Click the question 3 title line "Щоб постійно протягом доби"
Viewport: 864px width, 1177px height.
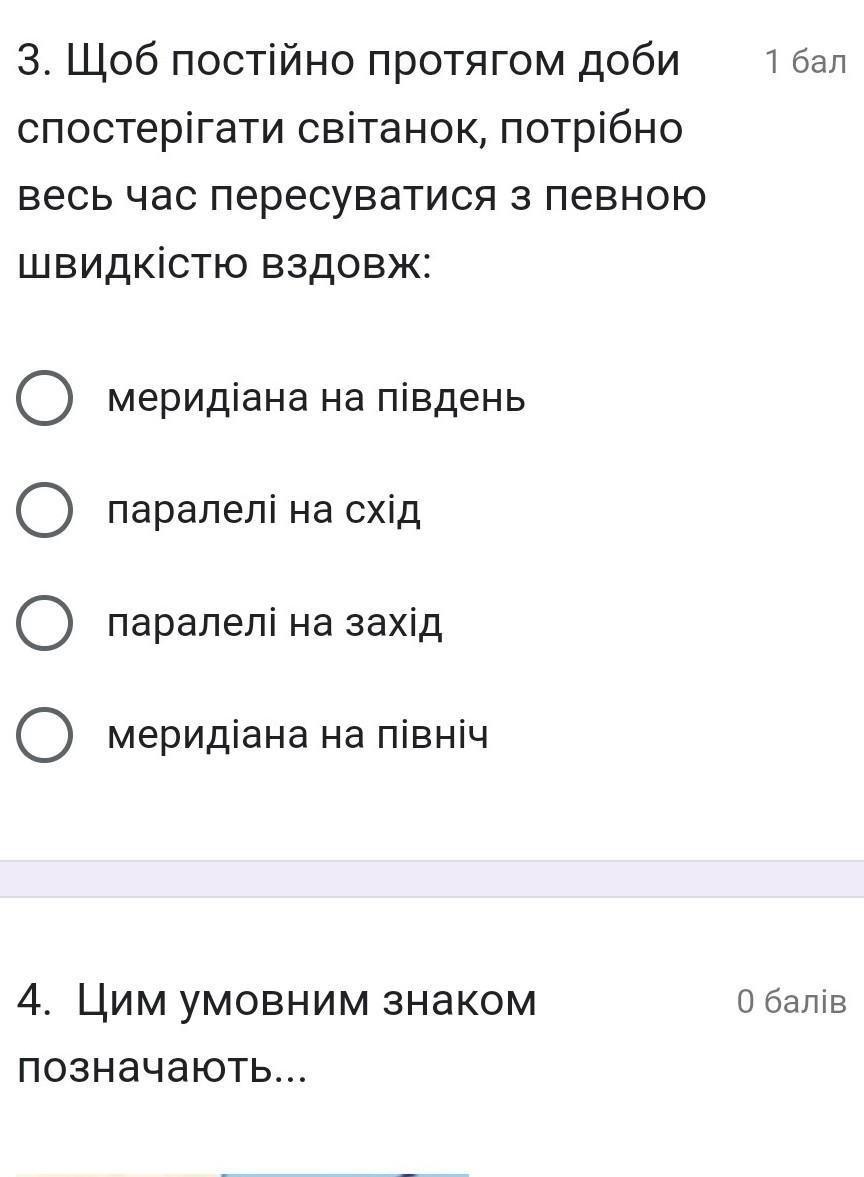click(x=373, y=62)
